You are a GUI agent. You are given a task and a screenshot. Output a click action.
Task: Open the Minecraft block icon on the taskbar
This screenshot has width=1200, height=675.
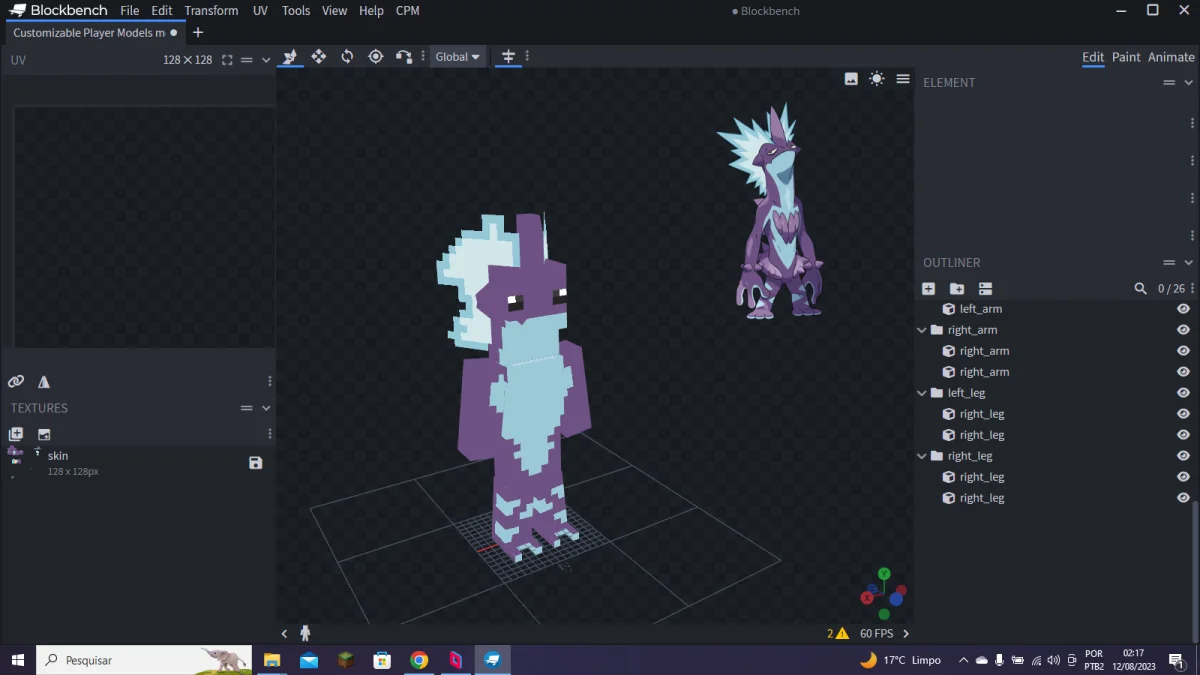coord(345,660)
